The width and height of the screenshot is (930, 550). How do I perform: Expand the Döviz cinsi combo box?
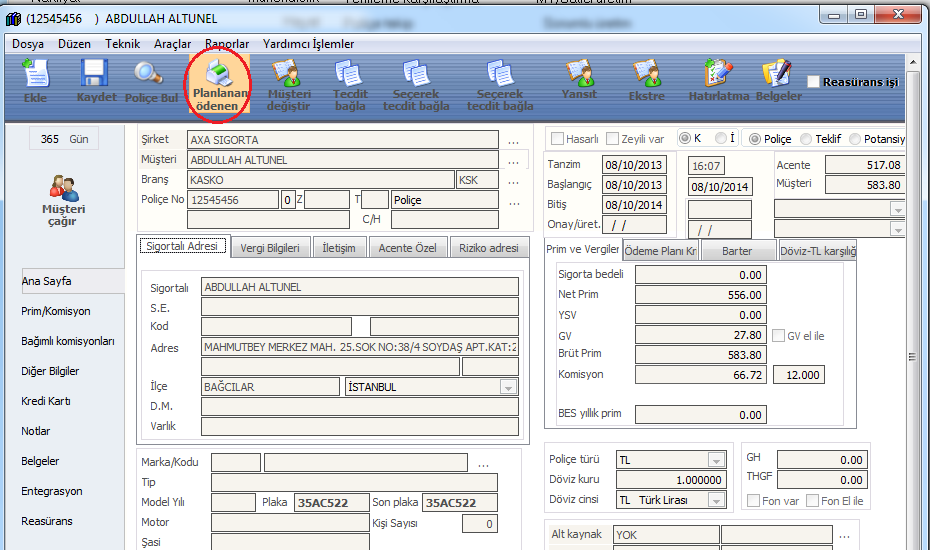[x=716, y=500]
